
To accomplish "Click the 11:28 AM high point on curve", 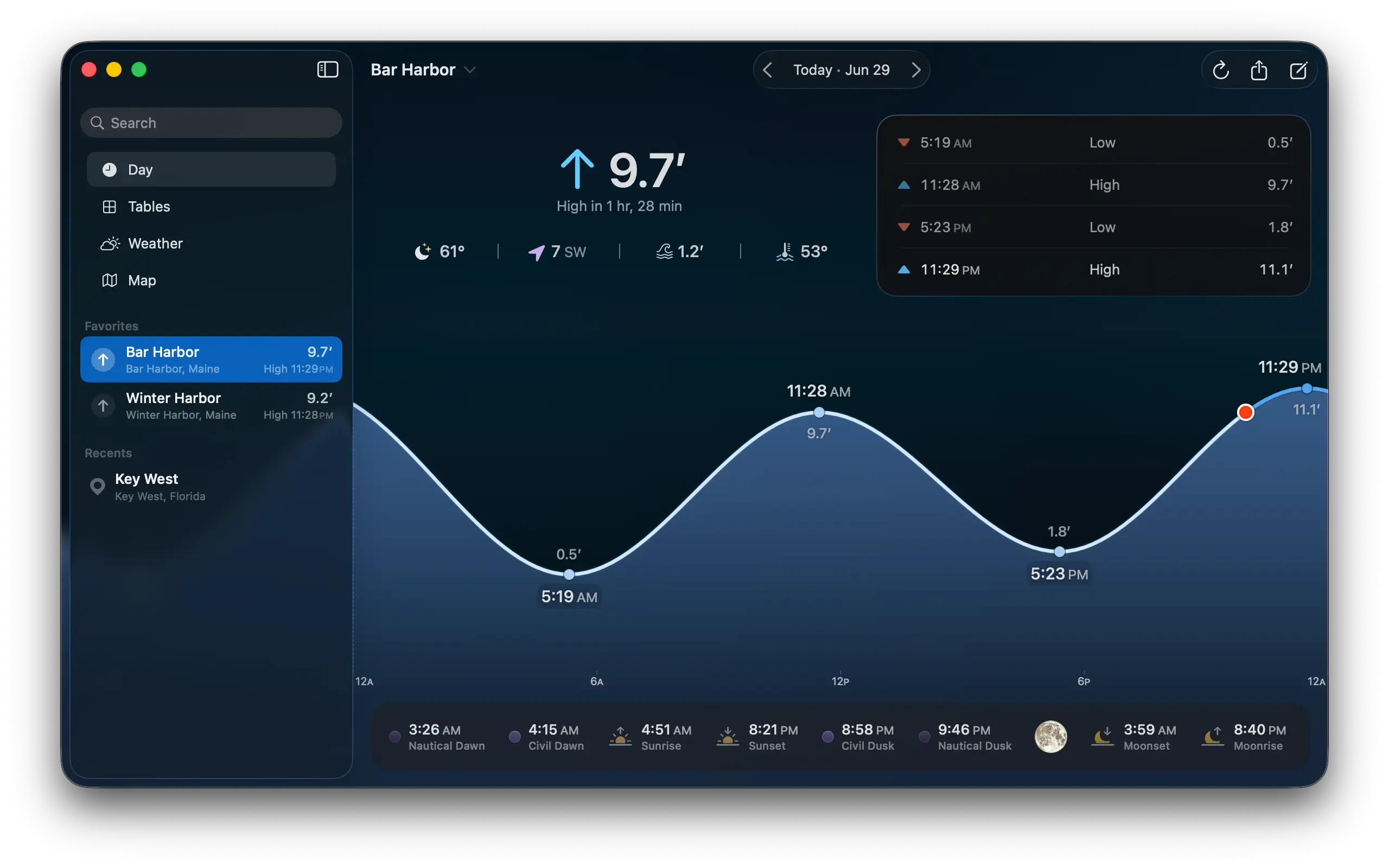I will [x=819, y=412].
